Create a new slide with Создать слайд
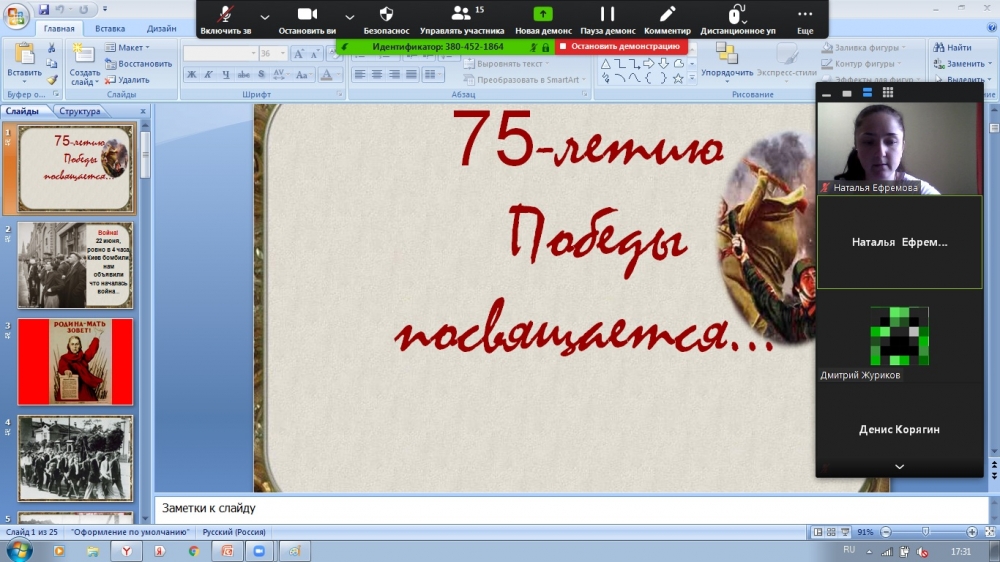The height and width of the screenshot is (562, 1000). (84, 64)
